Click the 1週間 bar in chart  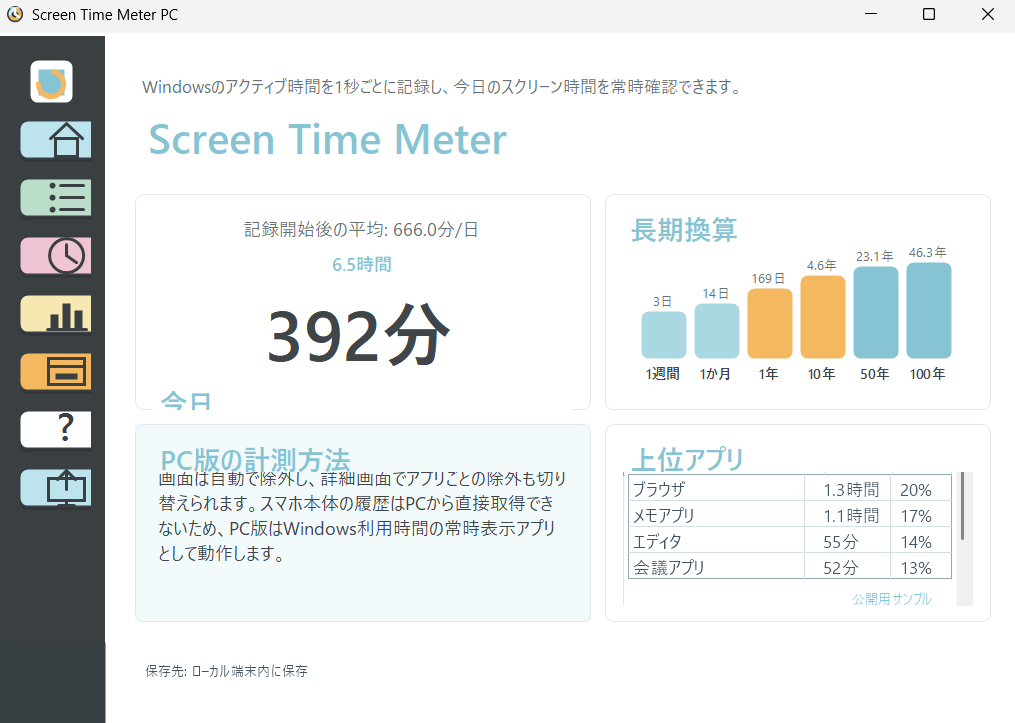(664, 335)
